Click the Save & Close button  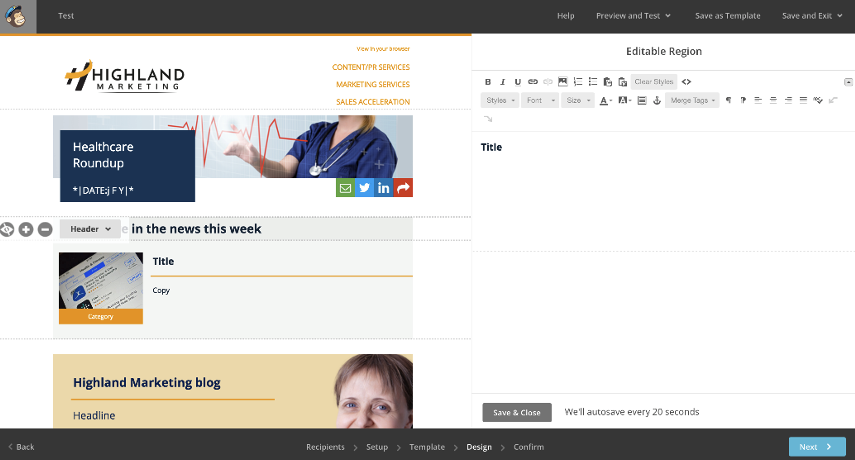click(x=517, y=412)
